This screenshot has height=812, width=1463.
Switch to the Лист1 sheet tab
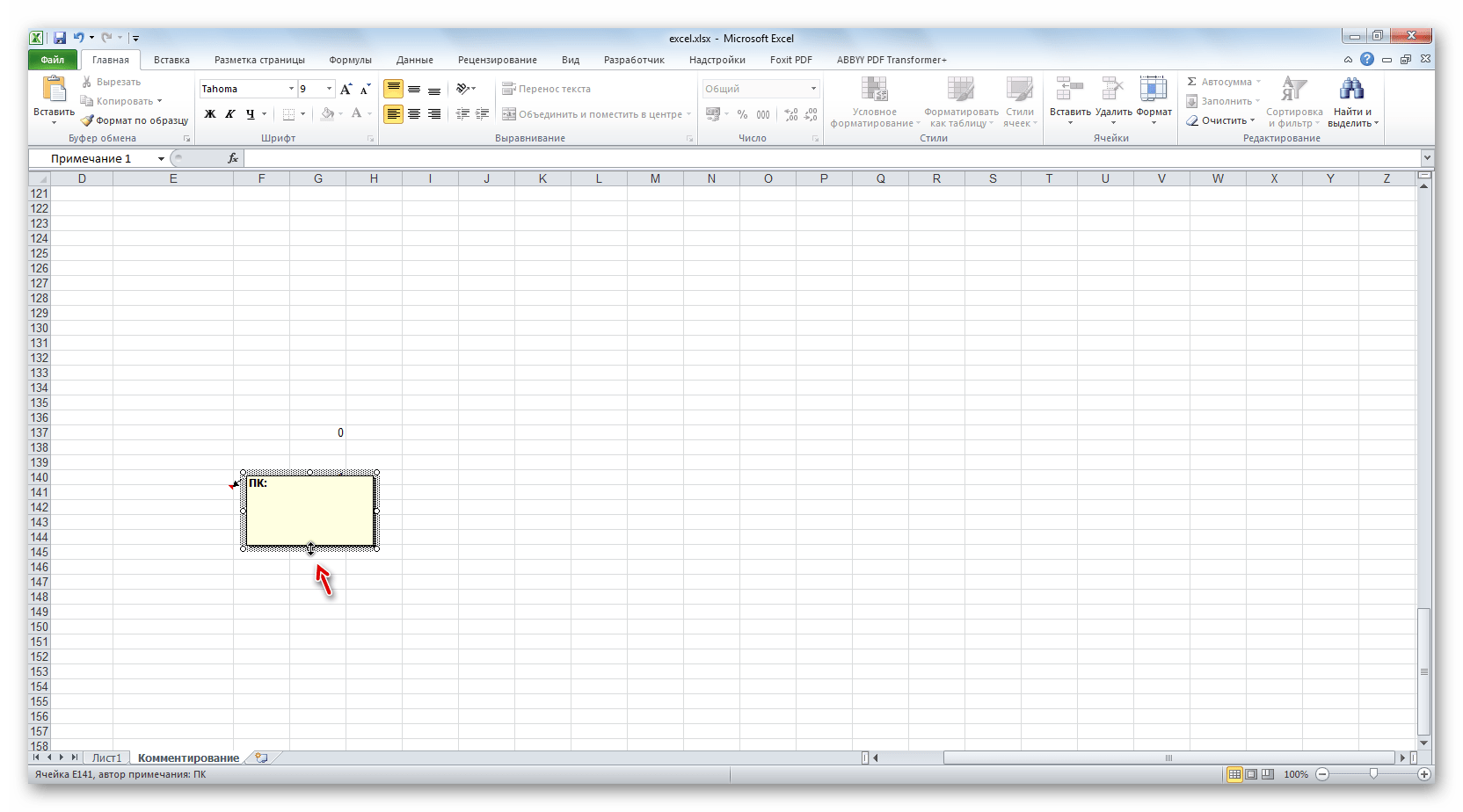[106, 758]
